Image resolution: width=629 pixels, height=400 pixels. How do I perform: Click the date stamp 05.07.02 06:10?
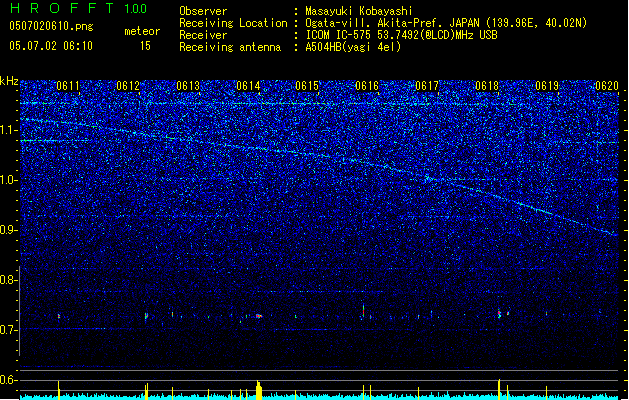pos(51,45)
